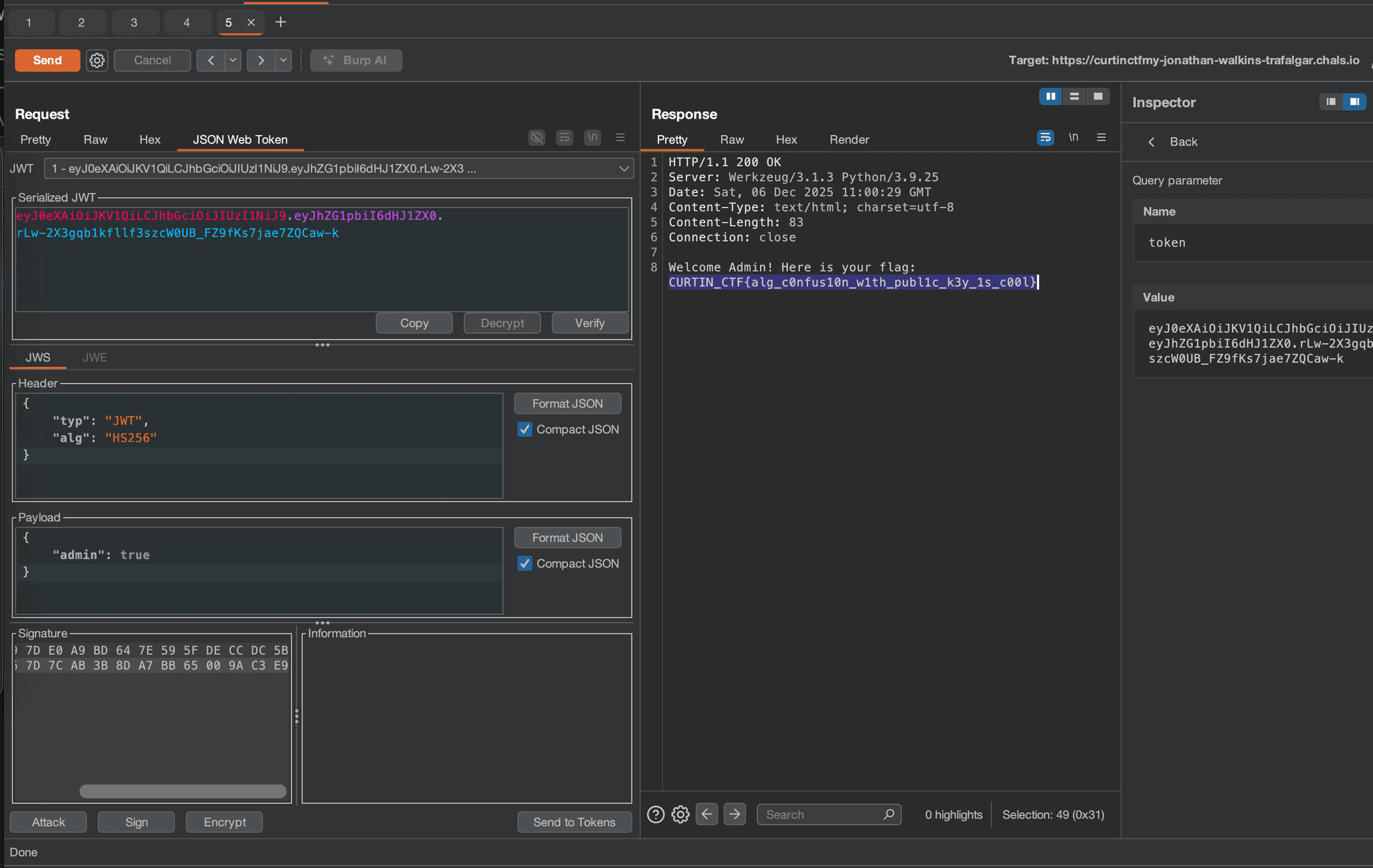Enable word wrap in the Request editor
The width and height of the screenshot is (1373, 868).
pos(565,137)
